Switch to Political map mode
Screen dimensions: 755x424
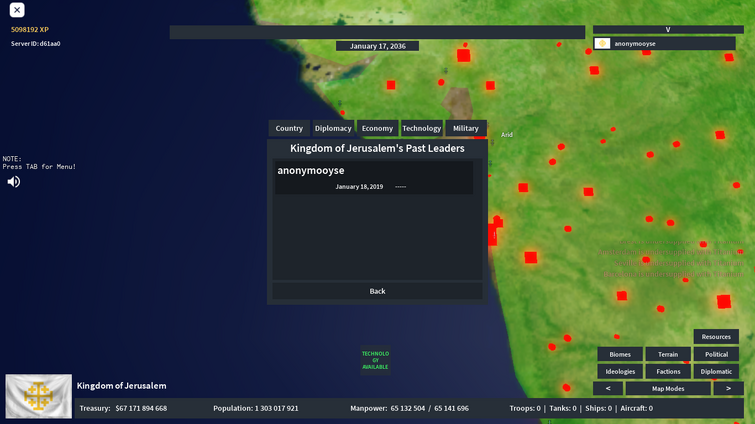[716, 354]
